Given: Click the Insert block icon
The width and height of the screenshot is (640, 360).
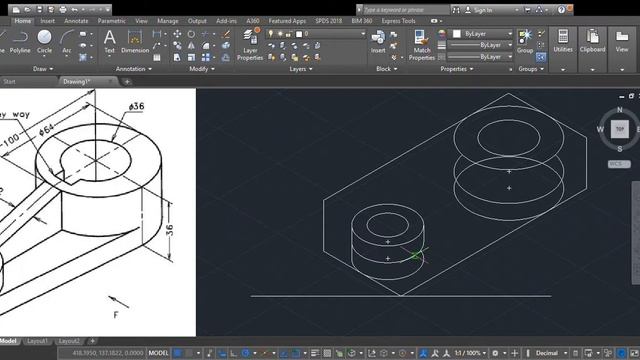Looking at the screenshot, I should point(378,42).
